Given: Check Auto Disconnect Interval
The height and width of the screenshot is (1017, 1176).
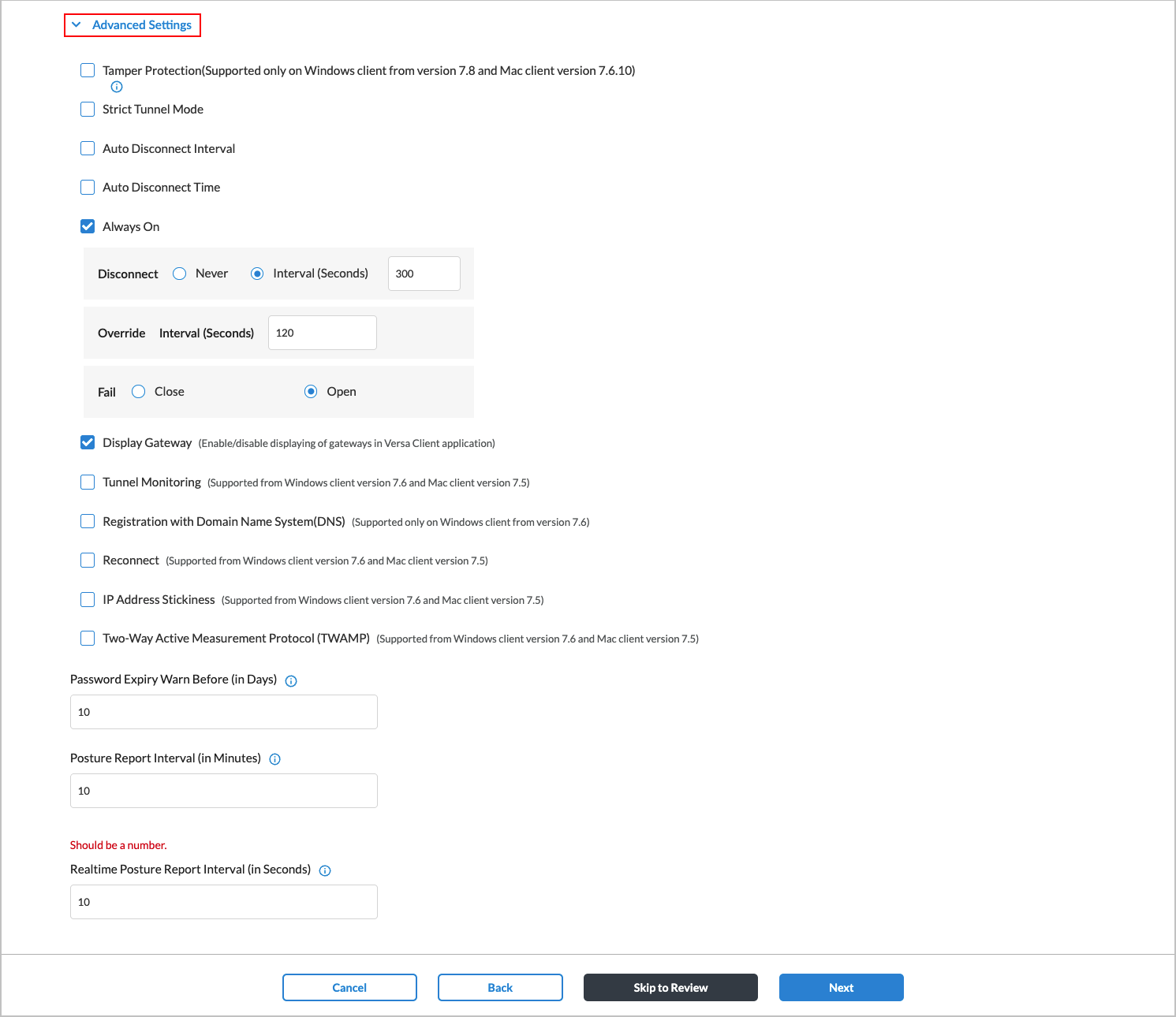Looking at the screenshot, I should coord(87,148).
